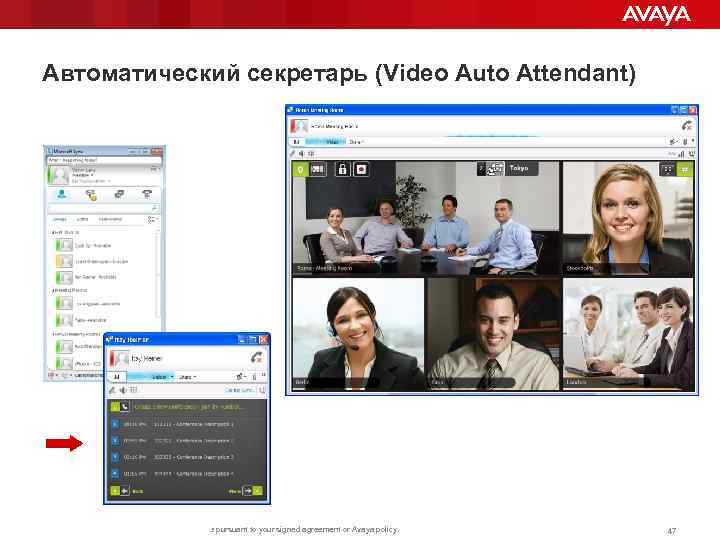End the call in the small call window
The width and height of the screenshot is (720, 540).
(x=256, y=357)
